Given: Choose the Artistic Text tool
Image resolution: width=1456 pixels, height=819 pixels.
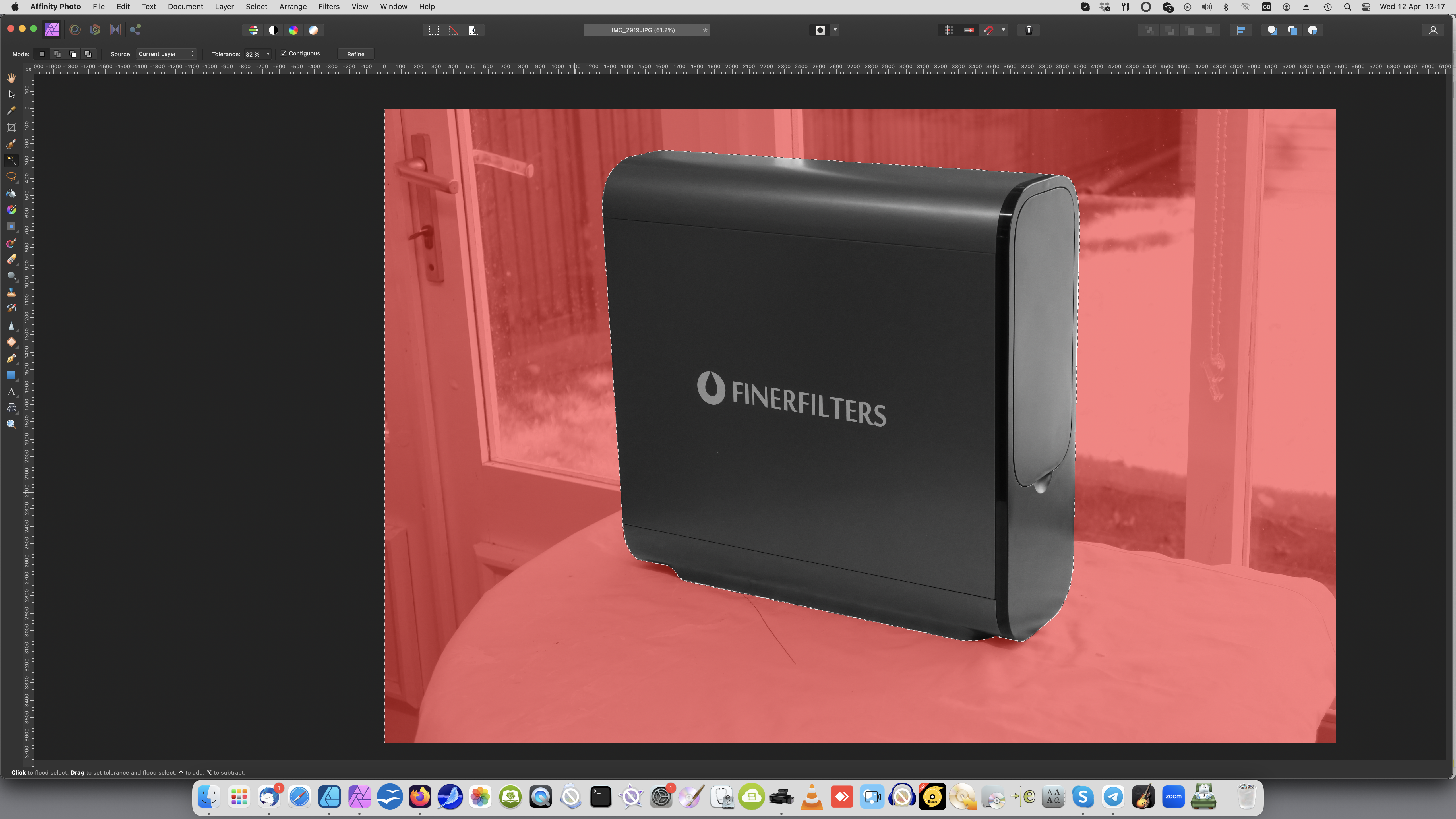Looking at the screenshot, I should click(11, 391).
